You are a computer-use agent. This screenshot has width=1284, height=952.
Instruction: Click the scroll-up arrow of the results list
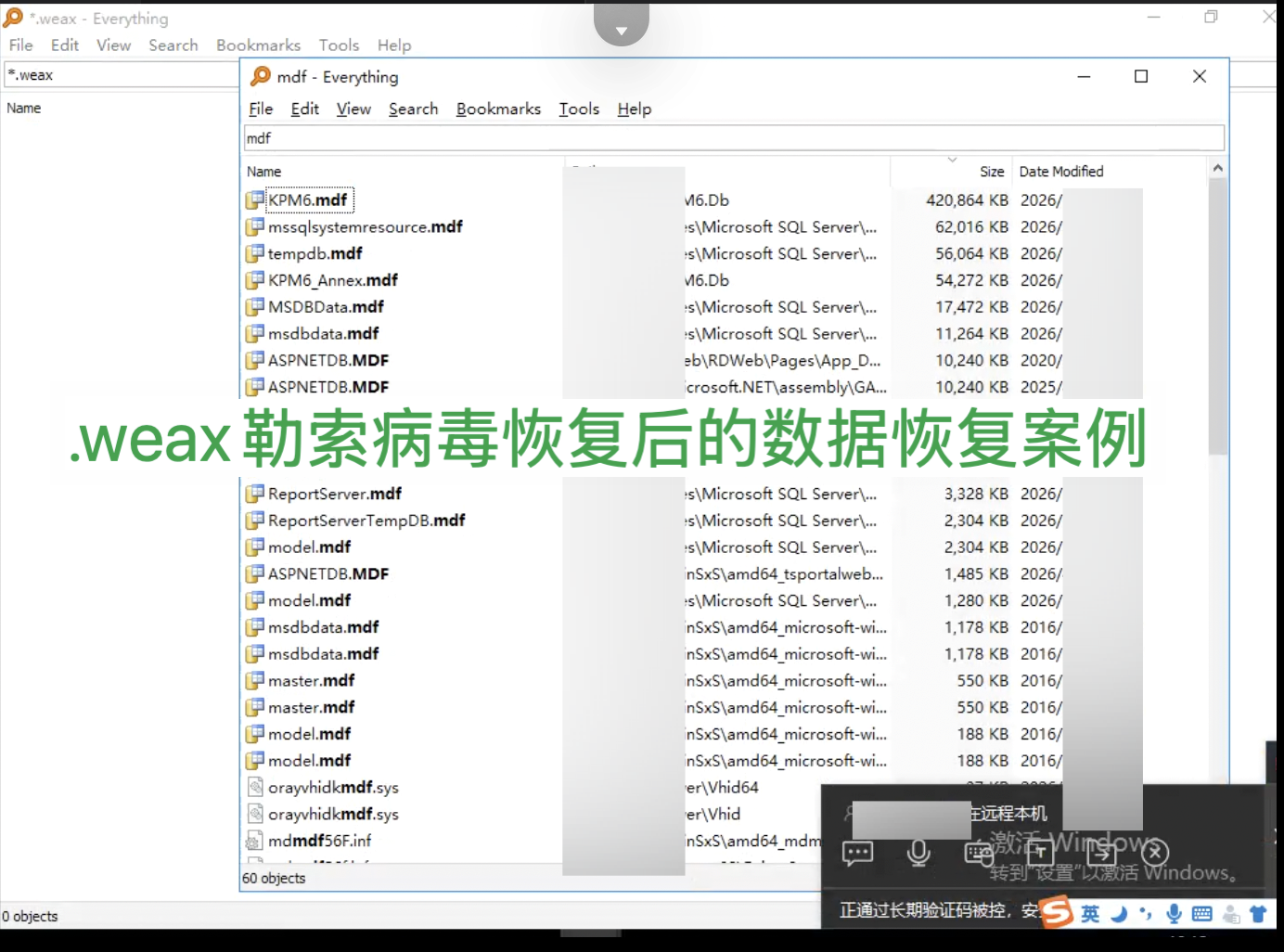tap(1218, 168)
